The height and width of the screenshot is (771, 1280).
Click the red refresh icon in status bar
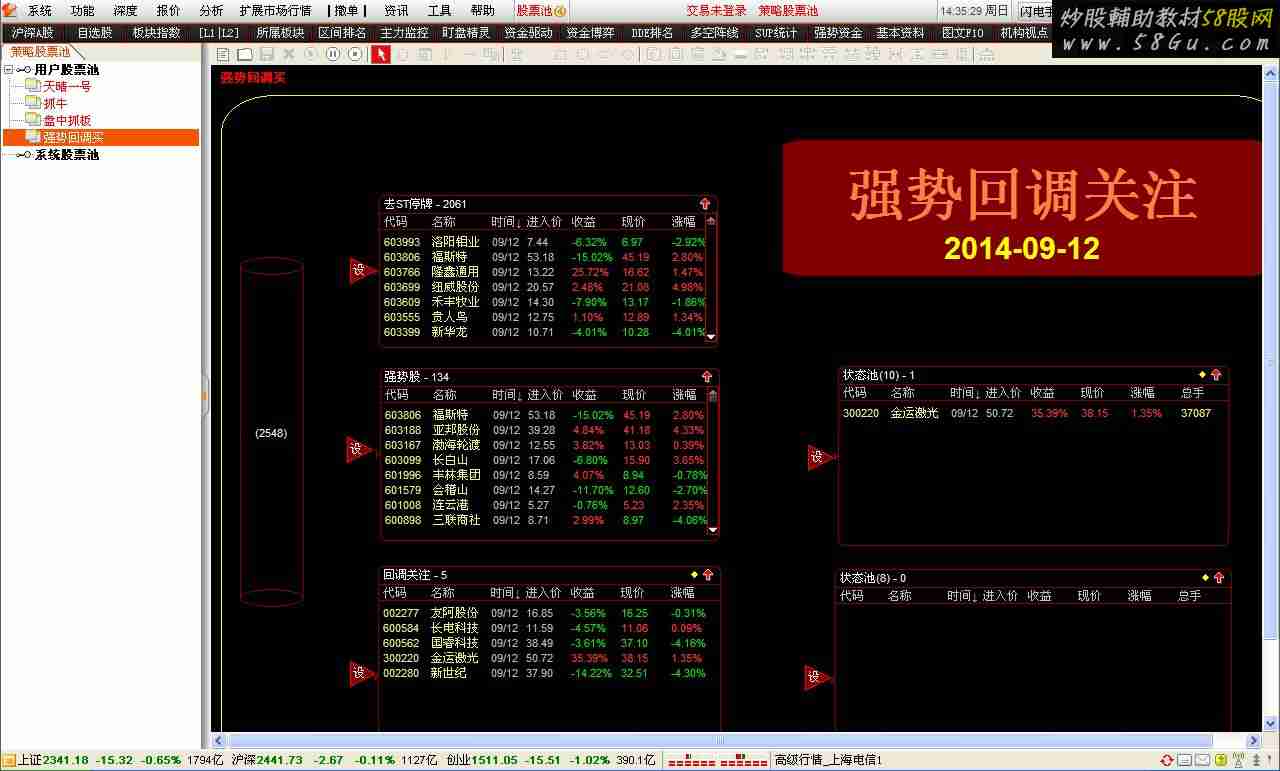[1166, 761]
